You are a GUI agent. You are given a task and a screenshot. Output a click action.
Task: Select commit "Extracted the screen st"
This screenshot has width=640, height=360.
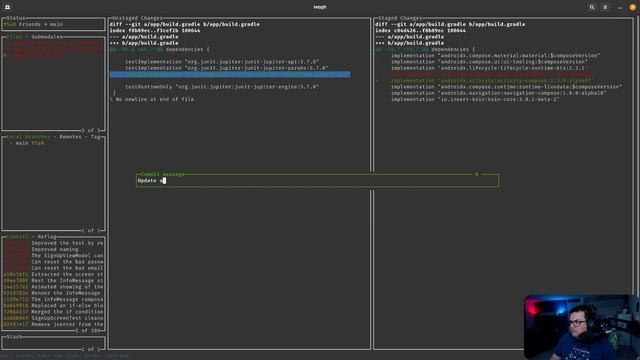click(x=53, y=274)
